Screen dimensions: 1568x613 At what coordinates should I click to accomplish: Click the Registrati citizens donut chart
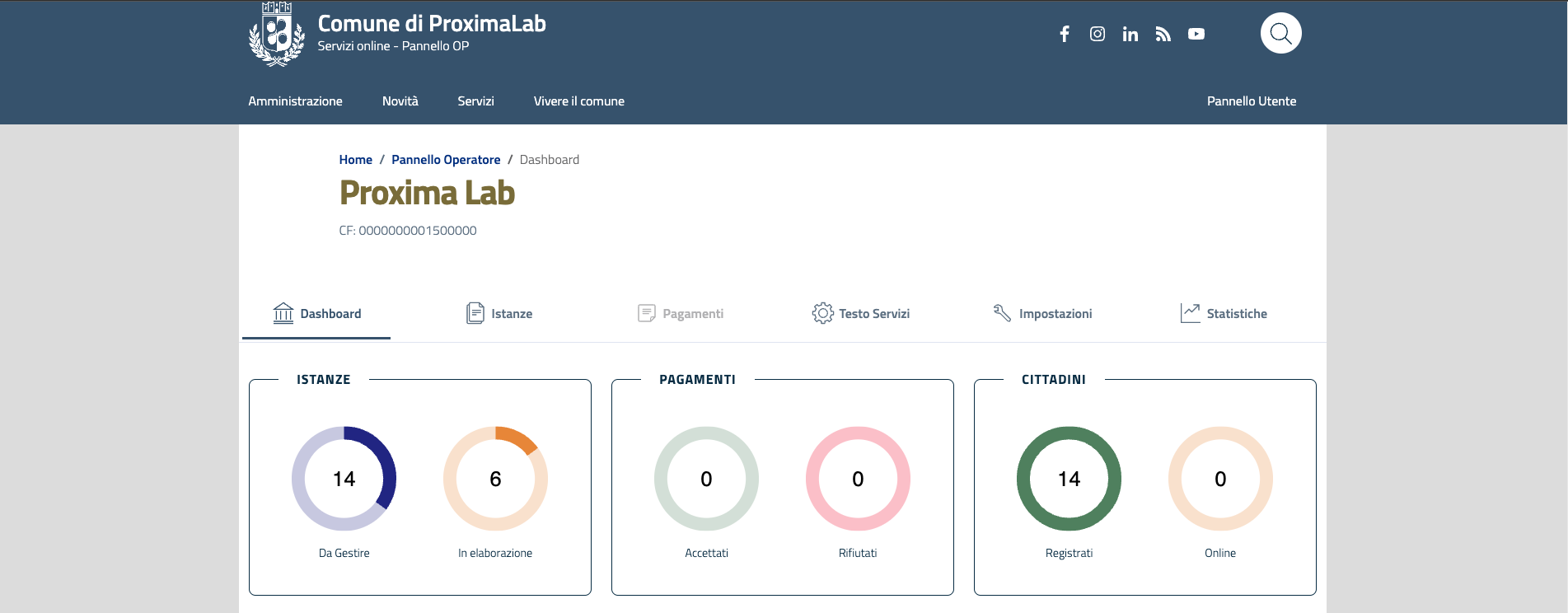pos(1069,479)
